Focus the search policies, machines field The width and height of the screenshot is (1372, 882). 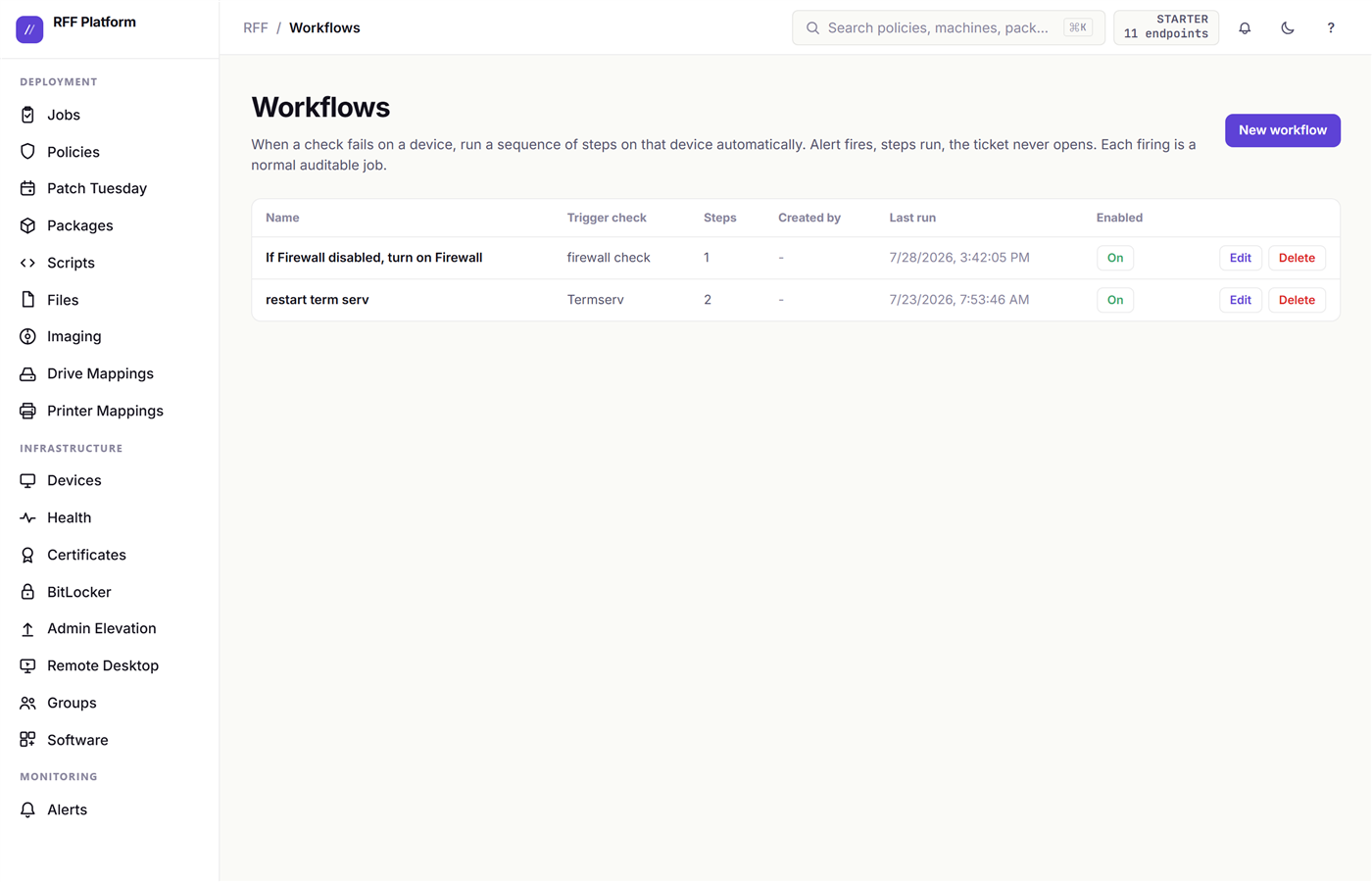click(949, 27)
